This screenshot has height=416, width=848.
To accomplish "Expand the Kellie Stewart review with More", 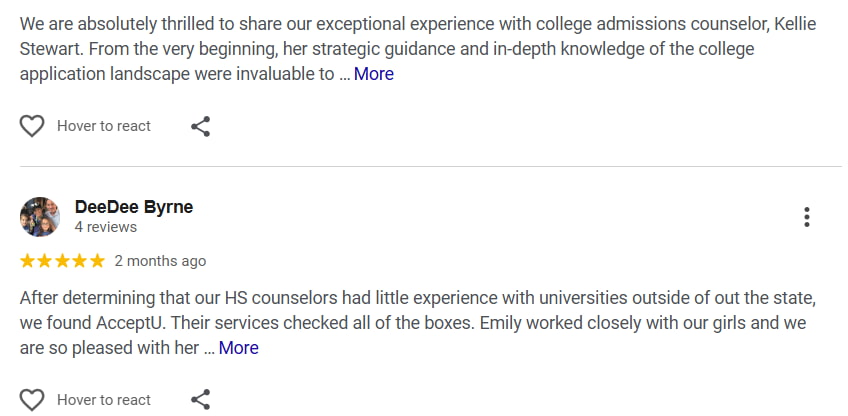I will (x=373, y=74).
